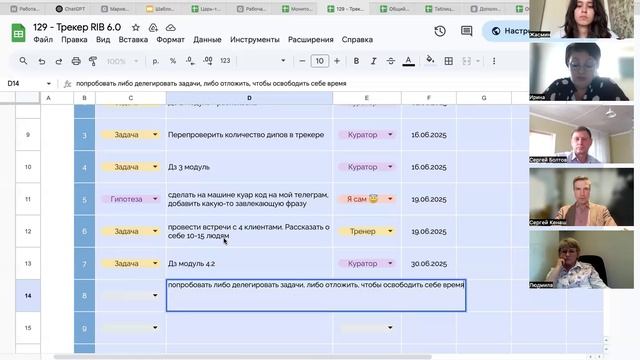Toggle italic formatting
The height and width of the screenshot is (360, 640).
(x=373, y=61)
